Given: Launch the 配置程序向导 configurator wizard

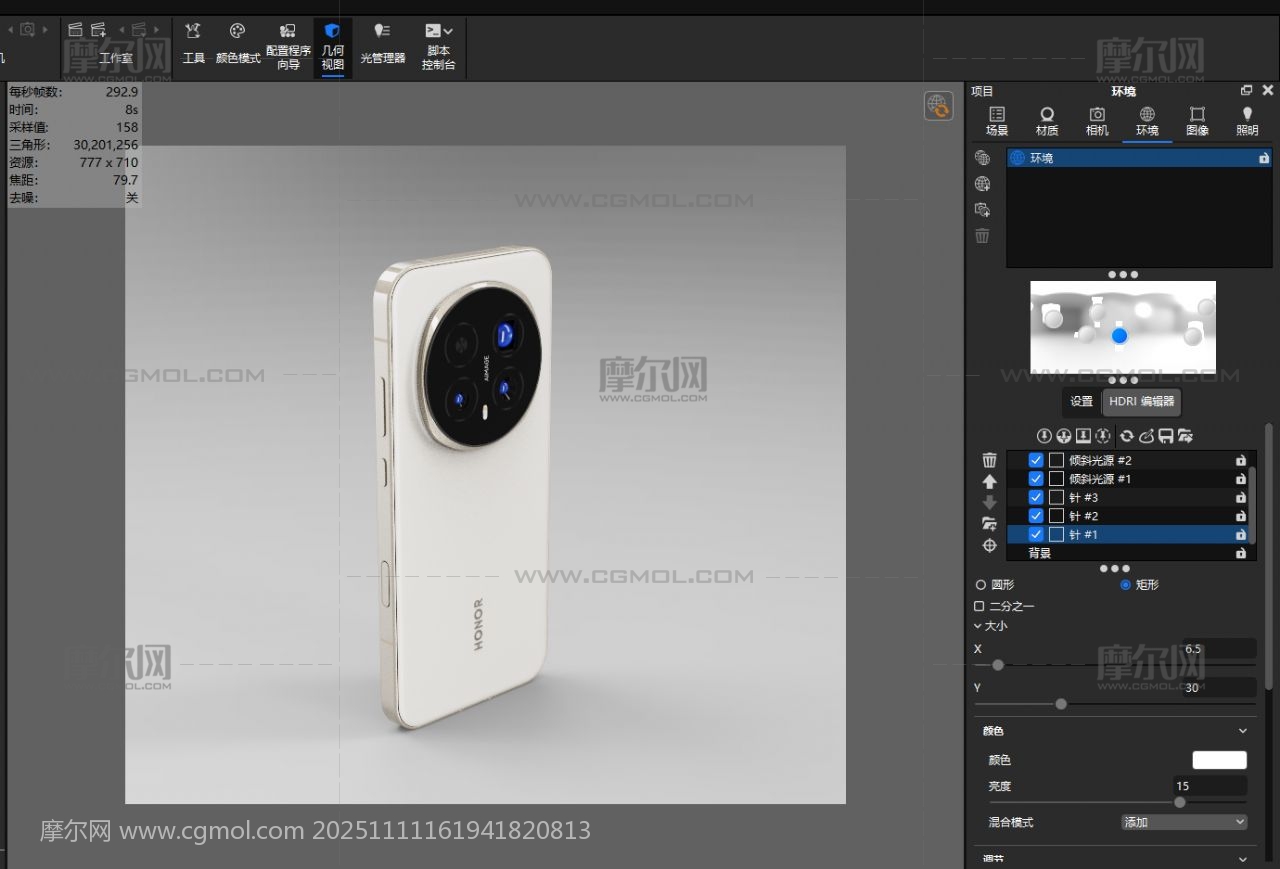Looking at the screenshot, I should [x=288, y=46].
